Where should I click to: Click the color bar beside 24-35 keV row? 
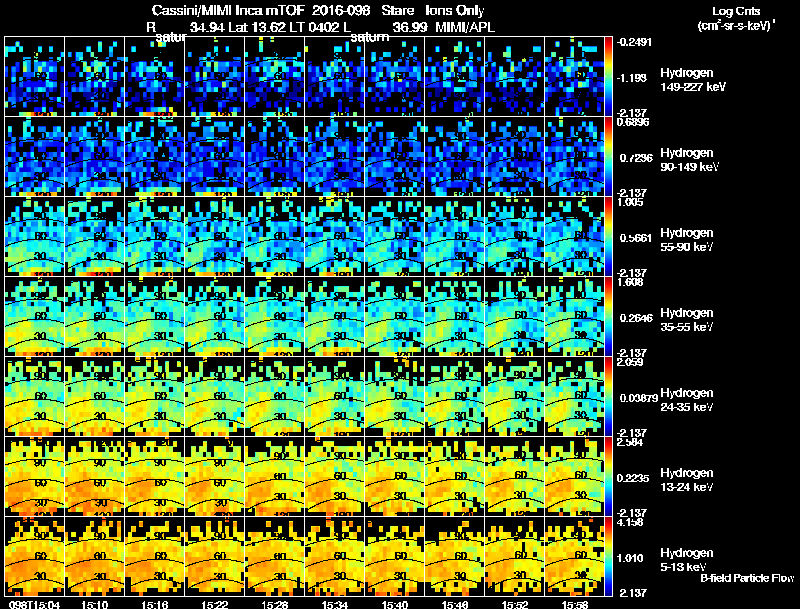click(x=608, y=397)
